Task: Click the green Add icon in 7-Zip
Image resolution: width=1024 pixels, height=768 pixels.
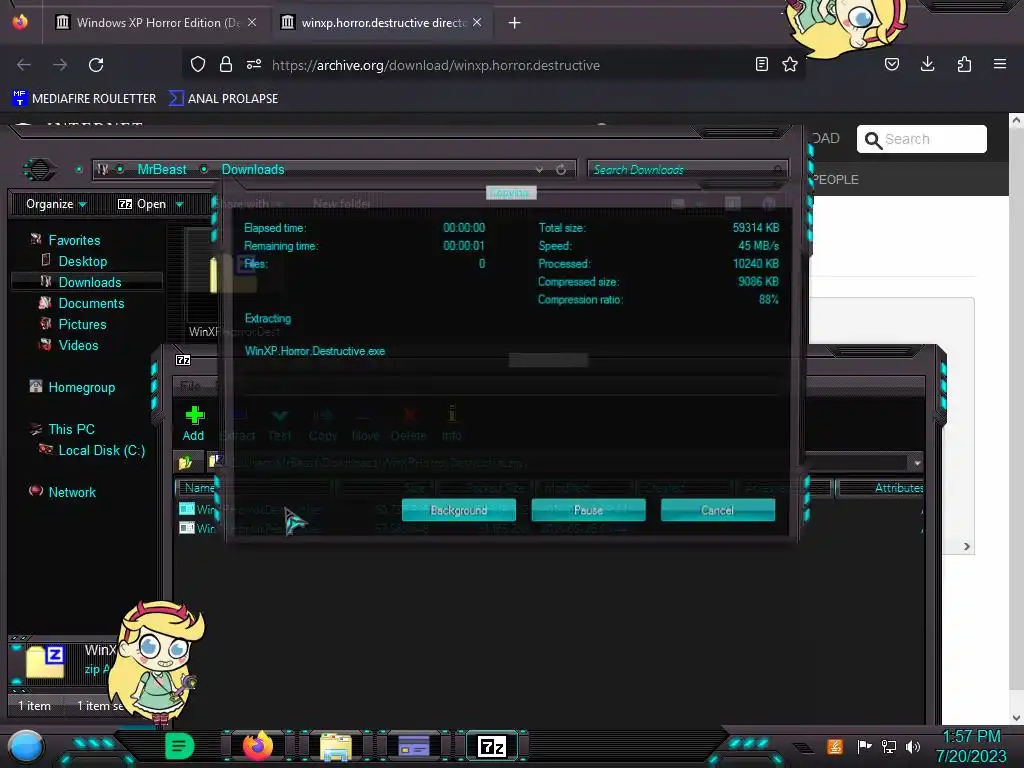Action: tap(194, 423)
